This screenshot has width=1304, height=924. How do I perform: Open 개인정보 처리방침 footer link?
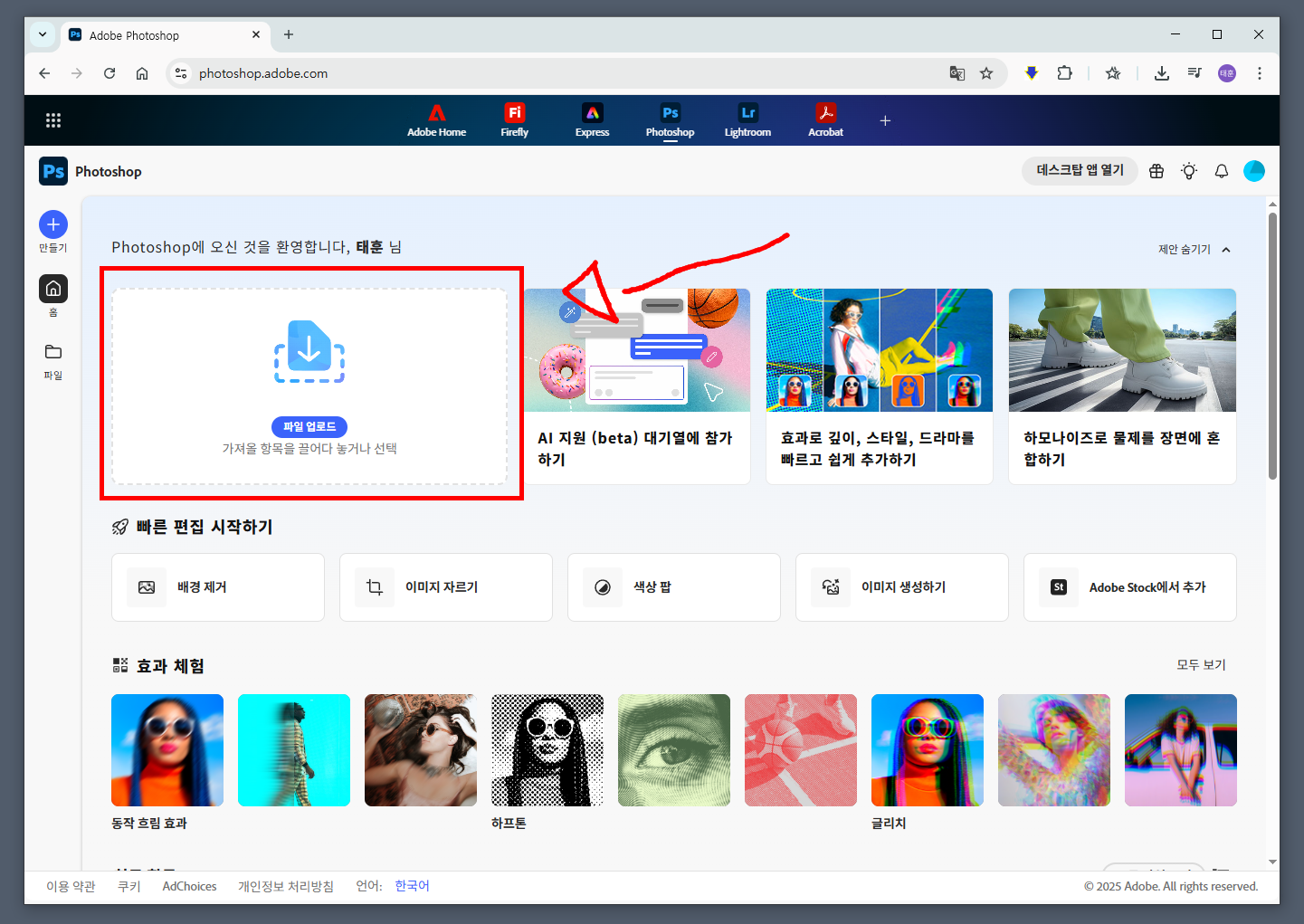286,886
